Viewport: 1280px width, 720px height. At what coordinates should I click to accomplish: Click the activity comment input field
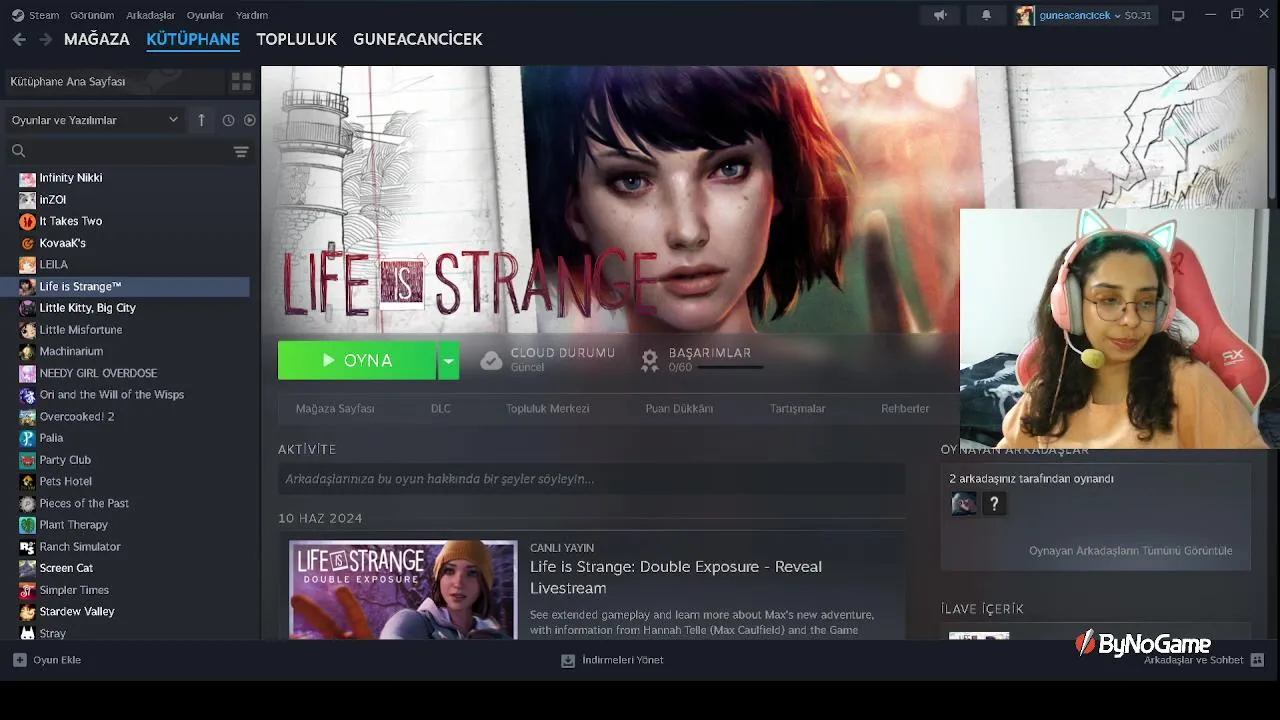pyautogui.click(x=592, y=479)
